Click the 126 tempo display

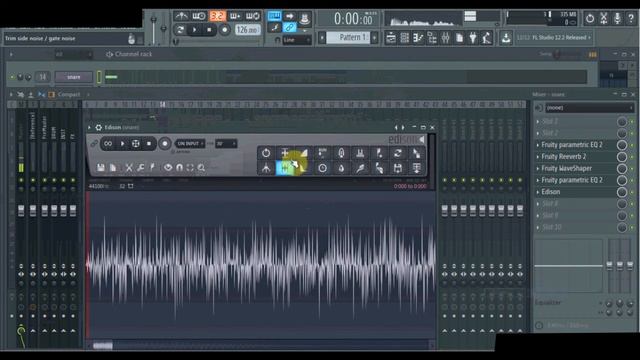(x=248, y=29)
